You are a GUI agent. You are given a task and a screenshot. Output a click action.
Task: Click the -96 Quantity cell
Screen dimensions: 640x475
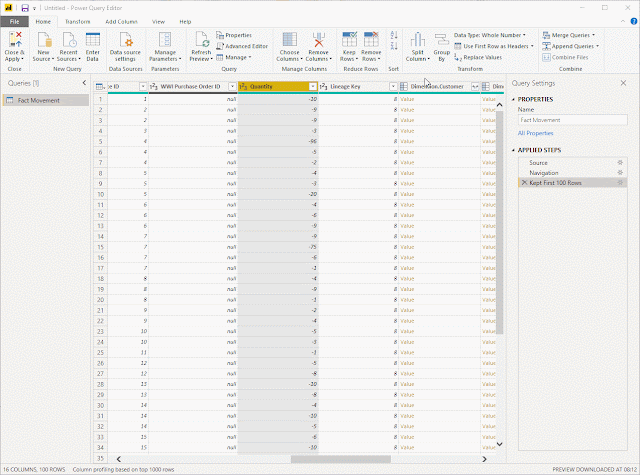[x=278, y=141]
